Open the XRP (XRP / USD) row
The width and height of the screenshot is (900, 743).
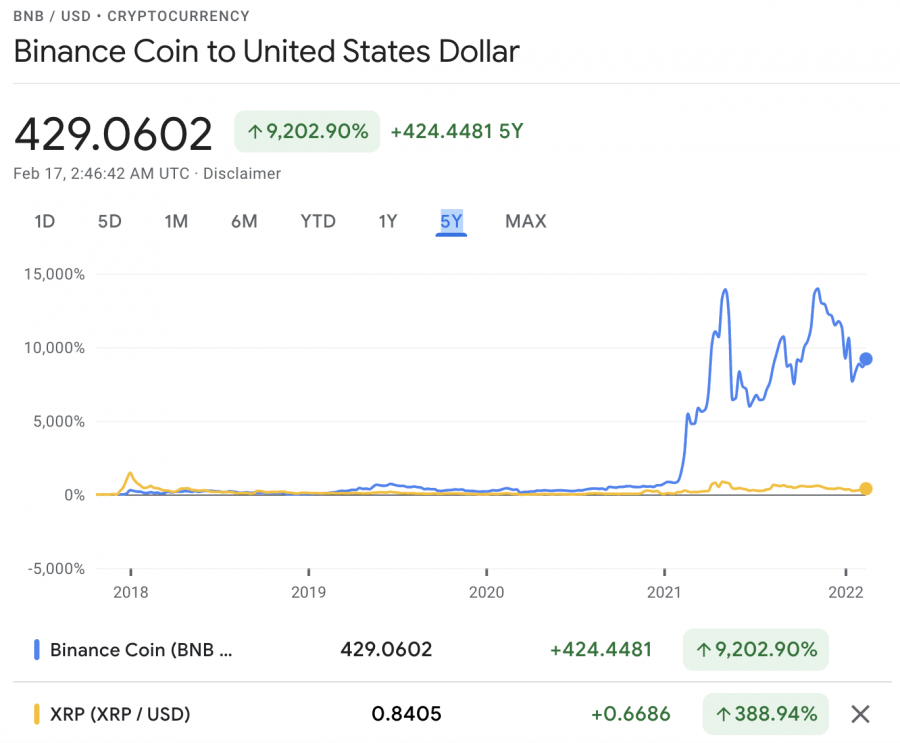tap(120, 714)
